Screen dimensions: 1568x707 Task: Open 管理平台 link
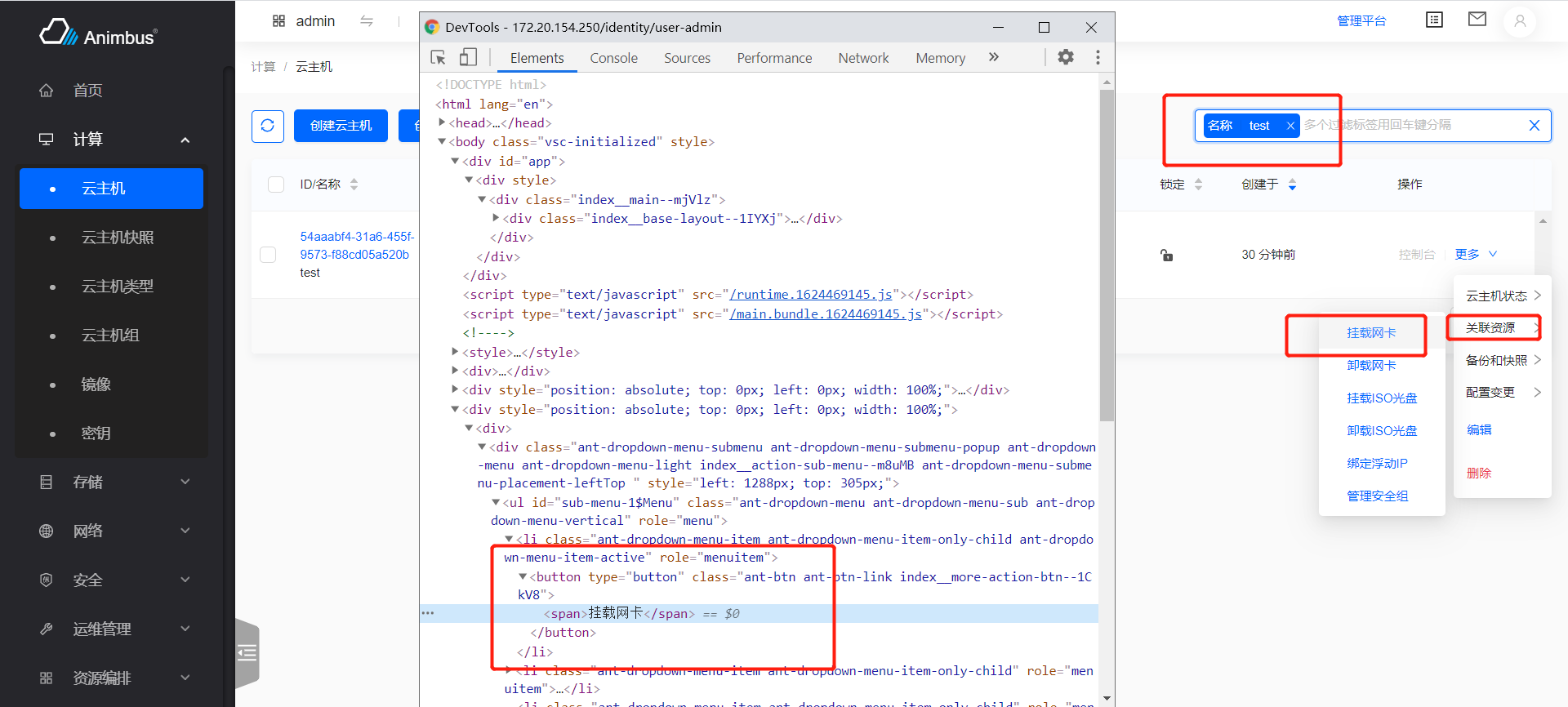1361,21
